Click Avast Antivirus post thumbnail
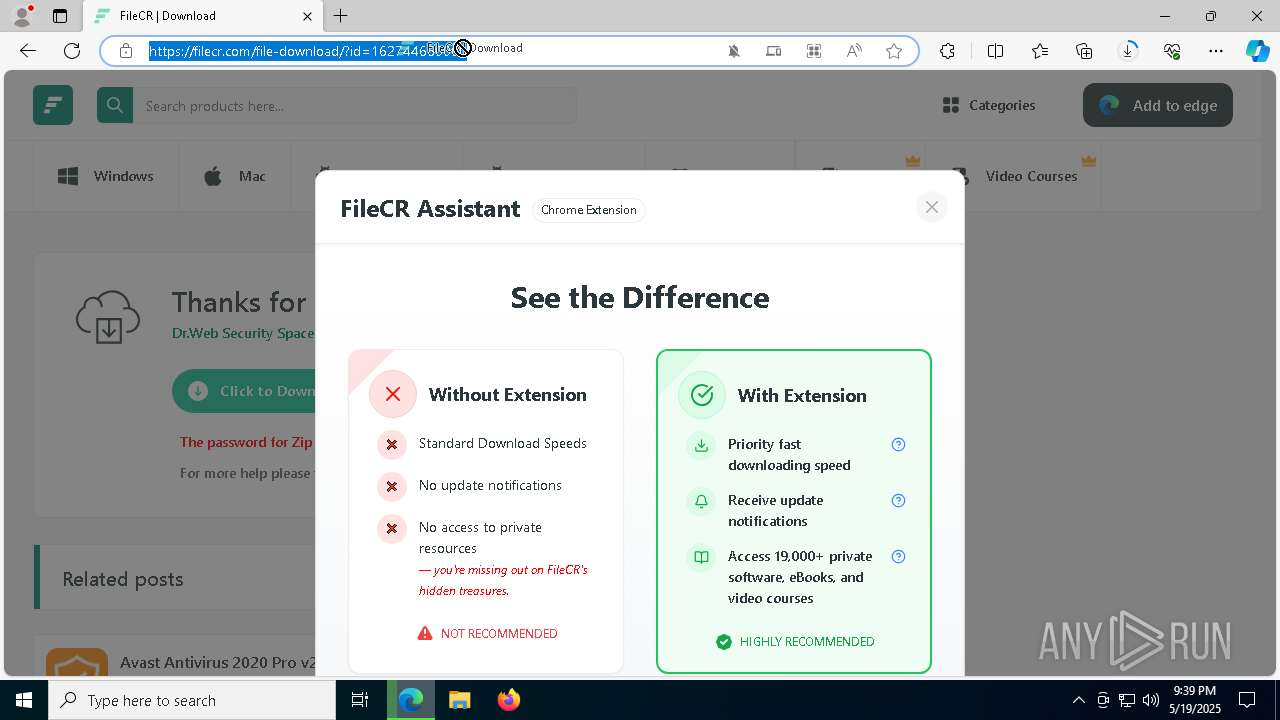Screen dimensions: 1280x720 pyautogui.click(x=77, y=662)
